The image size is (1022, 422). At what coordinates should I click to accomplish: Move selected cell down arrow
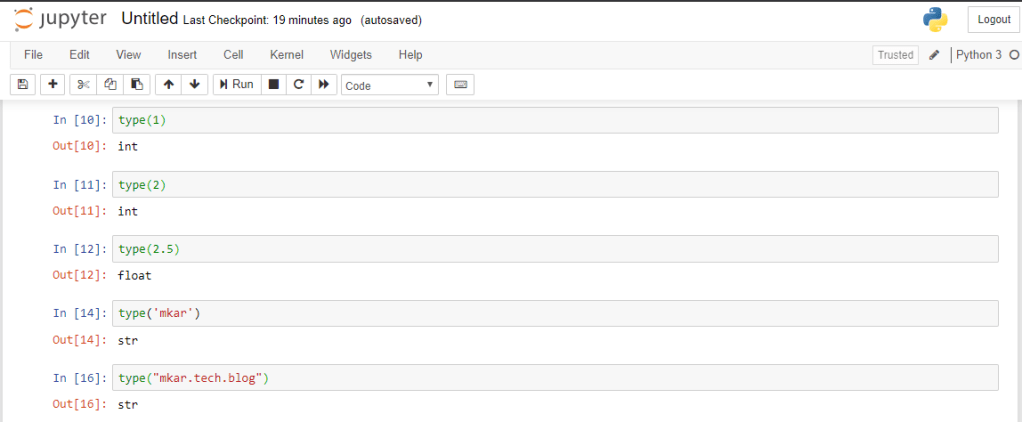195,85
